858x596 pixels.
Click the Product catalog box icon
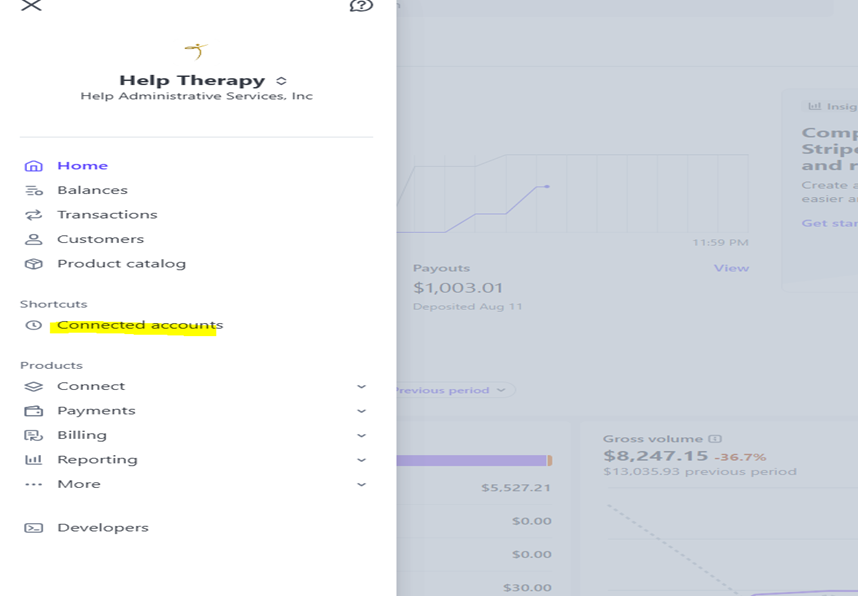click(x=33, y=264)
